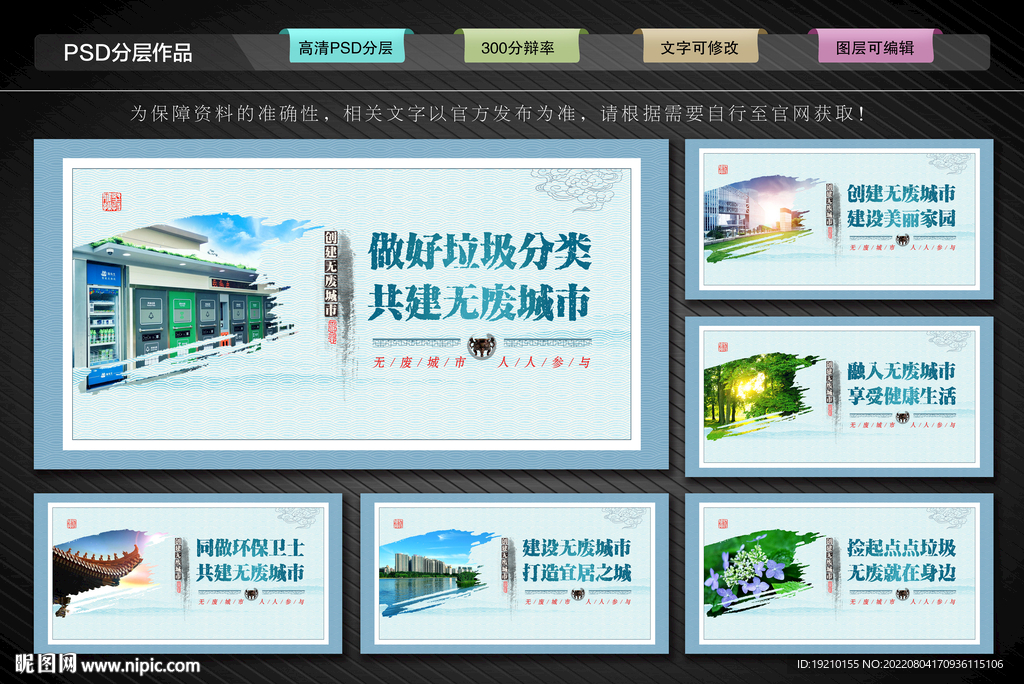Click the vertical 创建无废城市 strip in large poster
The width and height of the screenshot is (1024, 684).
click(x=331, y=274)
